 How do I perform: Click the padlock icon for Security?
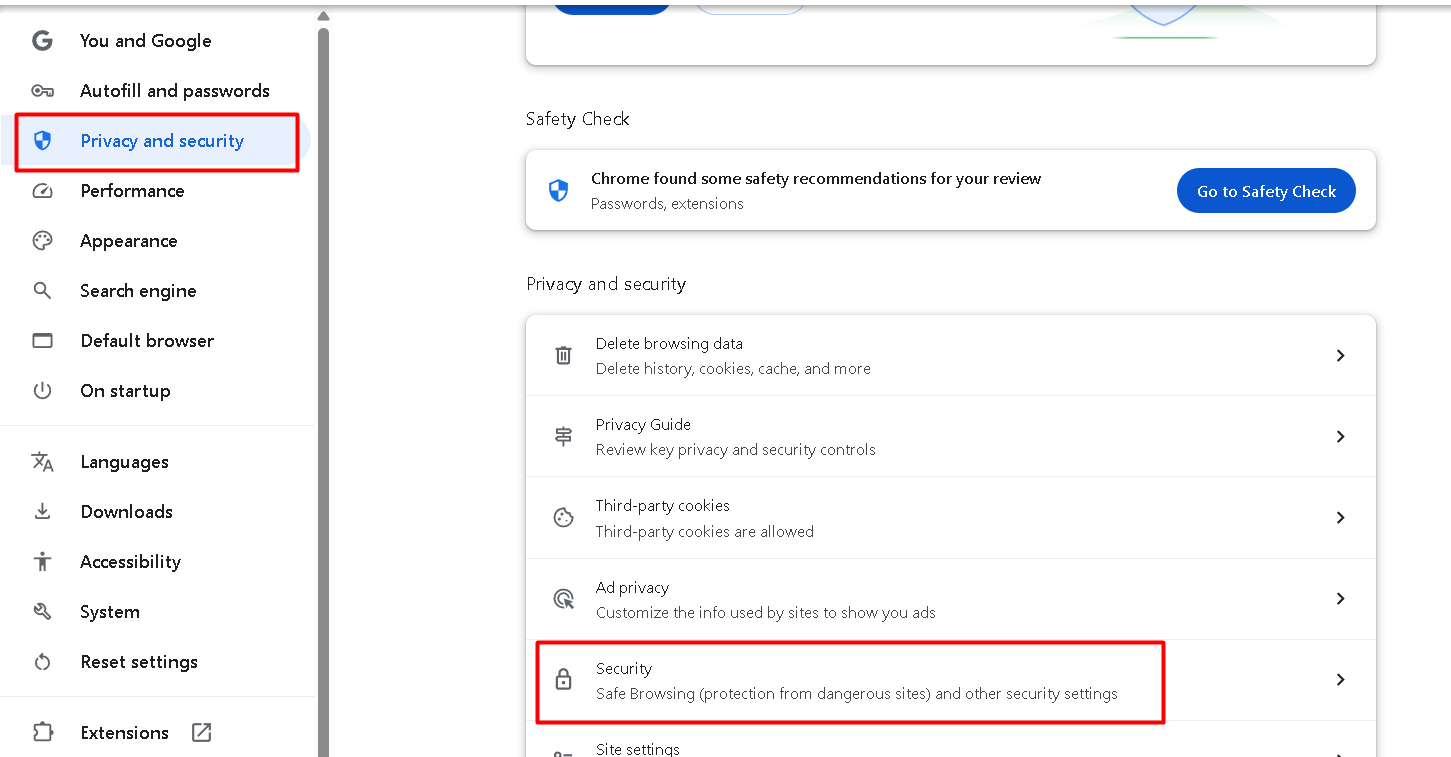(x=564, y=680)
